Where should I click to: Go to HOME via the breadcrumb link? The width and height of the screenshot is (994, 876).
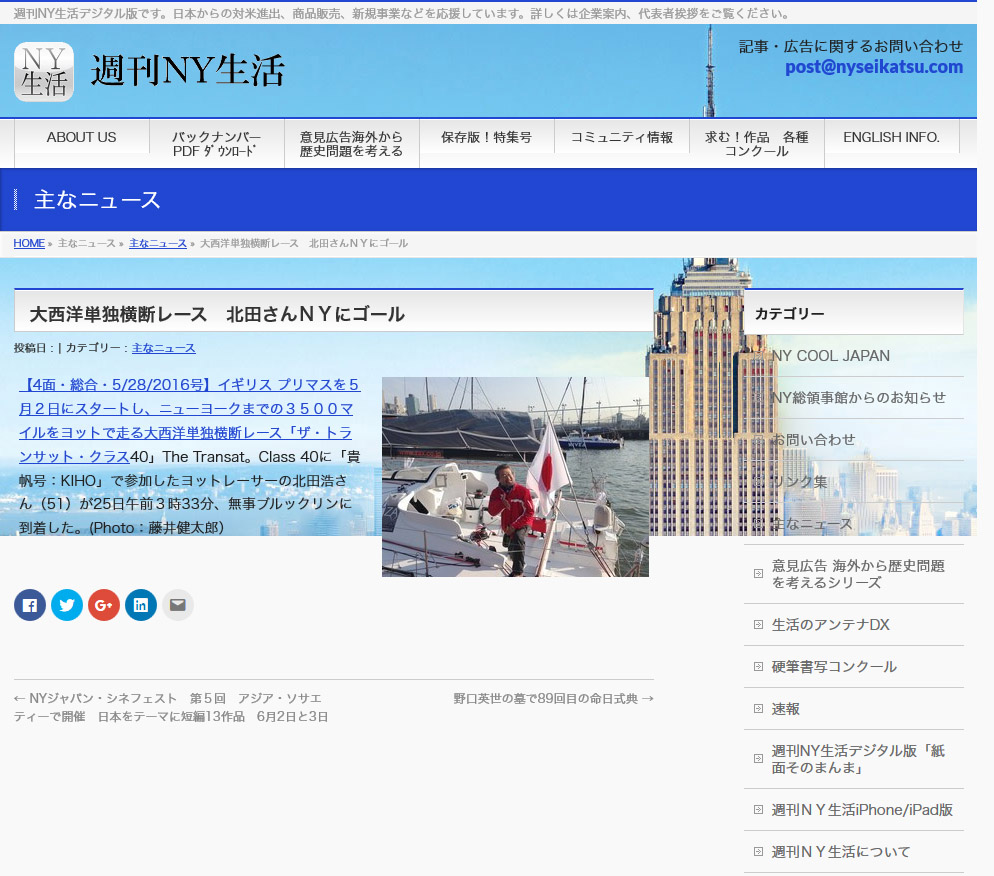(x=28, y=243)
